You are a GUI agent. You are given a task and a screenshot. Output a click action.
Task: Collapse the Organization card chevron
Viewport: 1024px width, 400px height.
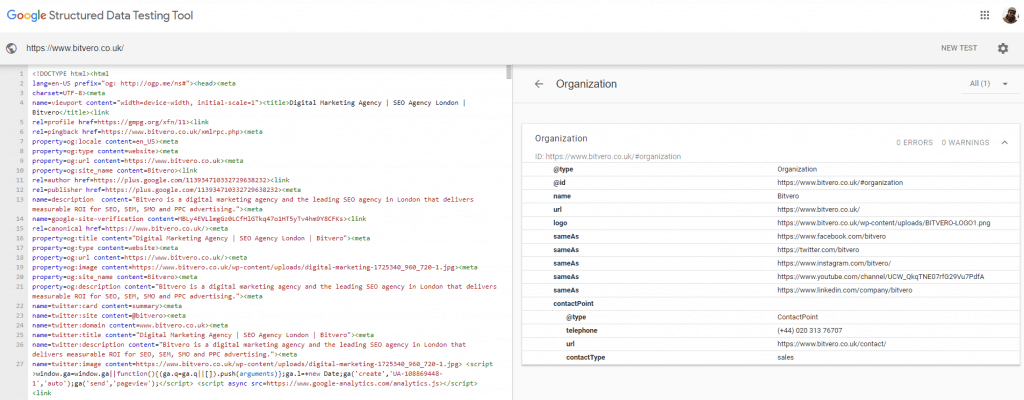pyautogui.click(x=1004, y=142)
